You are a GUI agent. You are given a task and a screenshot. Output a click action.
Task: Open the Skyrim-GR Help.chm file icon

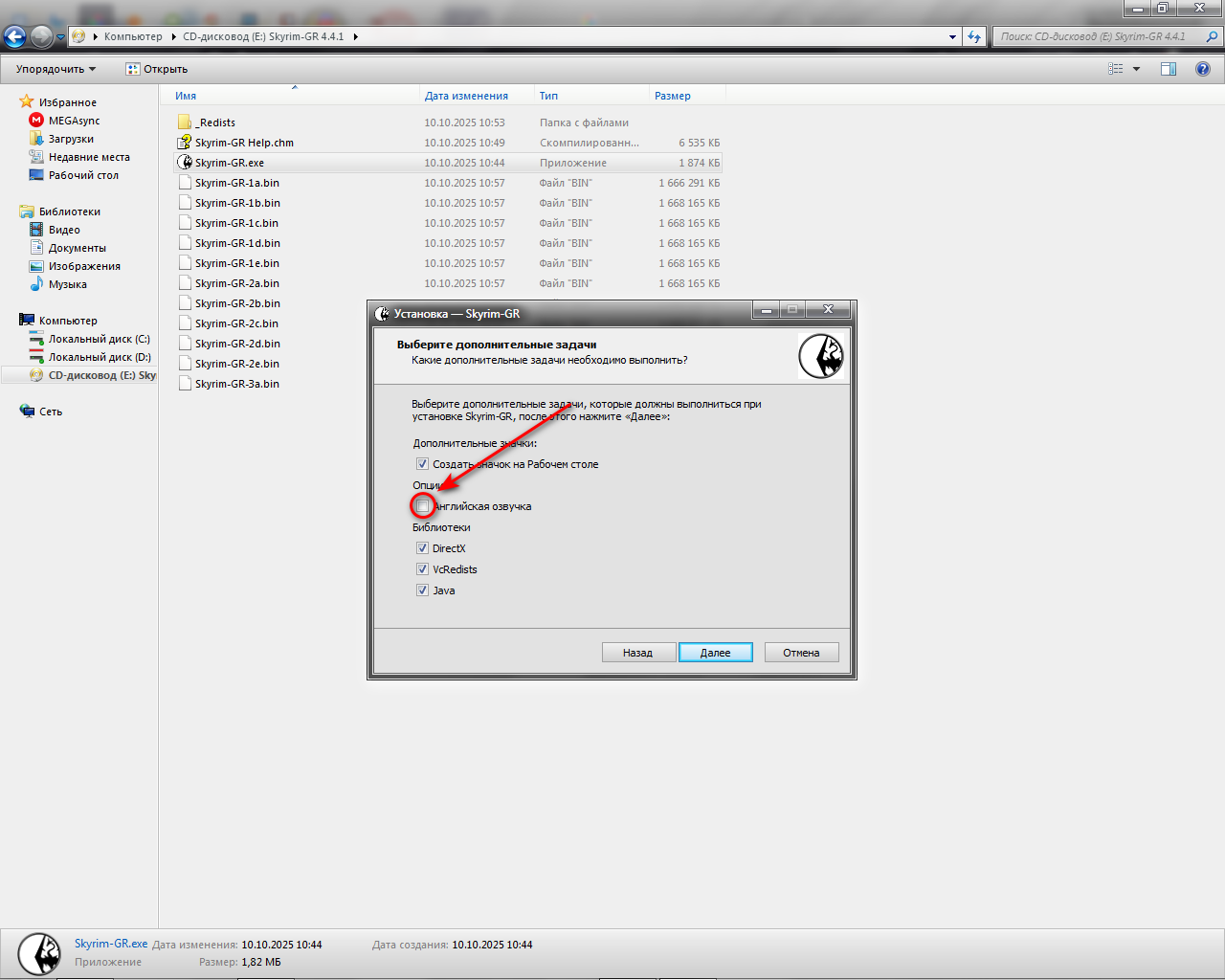(x=185, y=143)
